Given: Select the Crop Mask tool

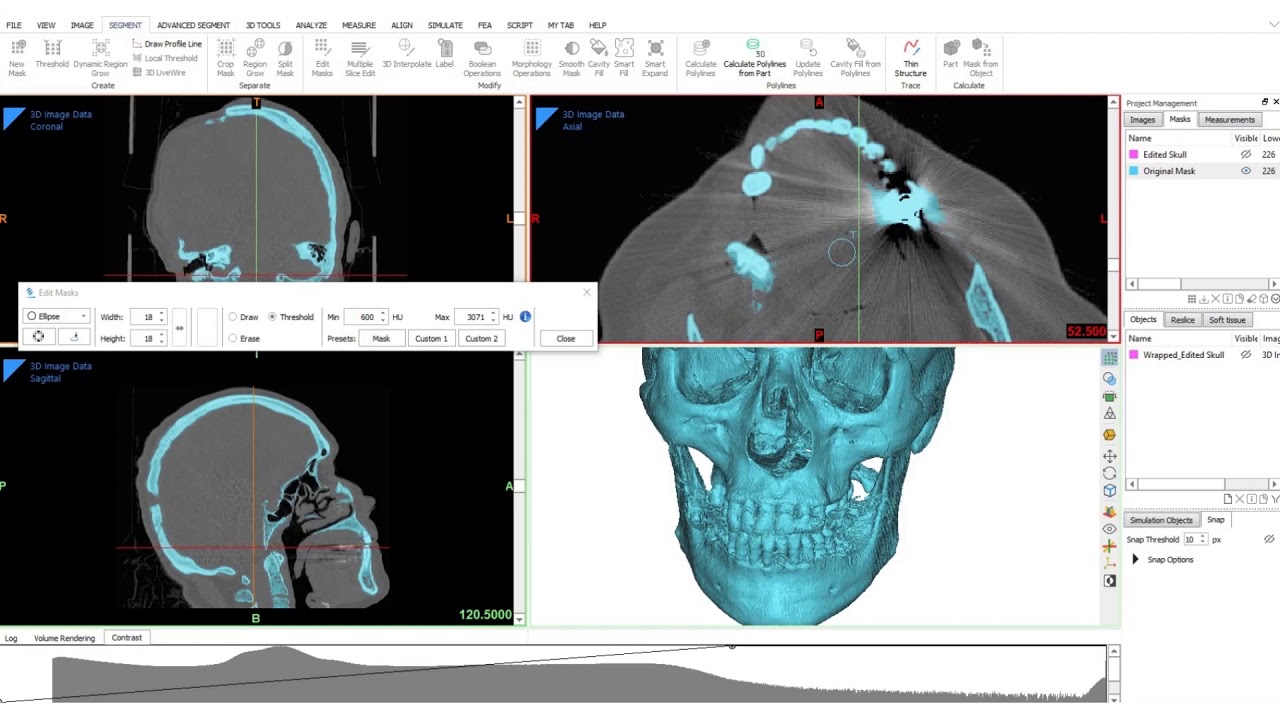Looking at the screenshot, I should 226,58.
